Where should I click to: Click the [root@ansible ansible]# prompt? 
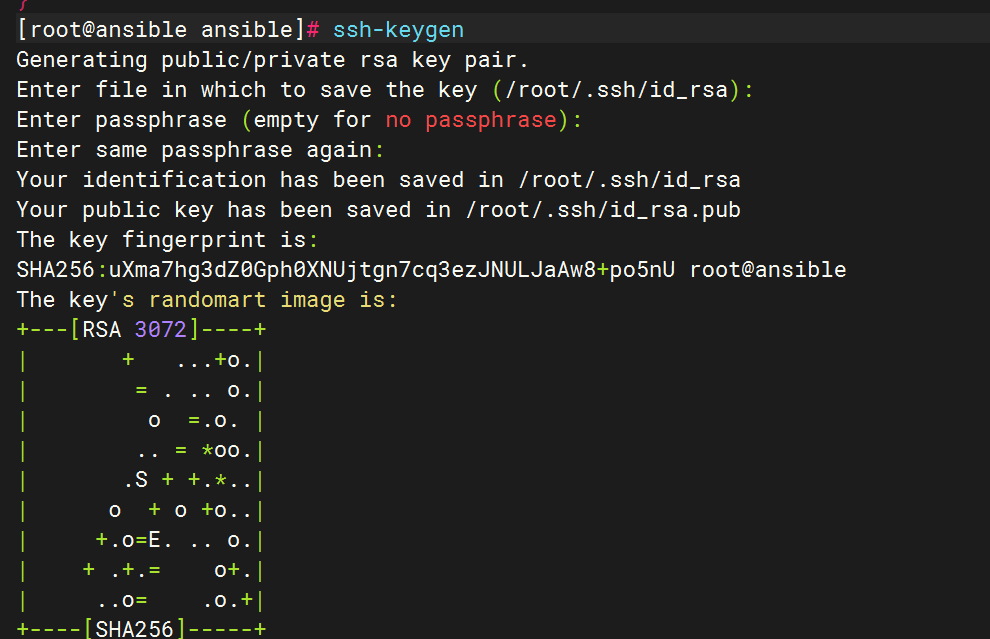coord(169,30)
